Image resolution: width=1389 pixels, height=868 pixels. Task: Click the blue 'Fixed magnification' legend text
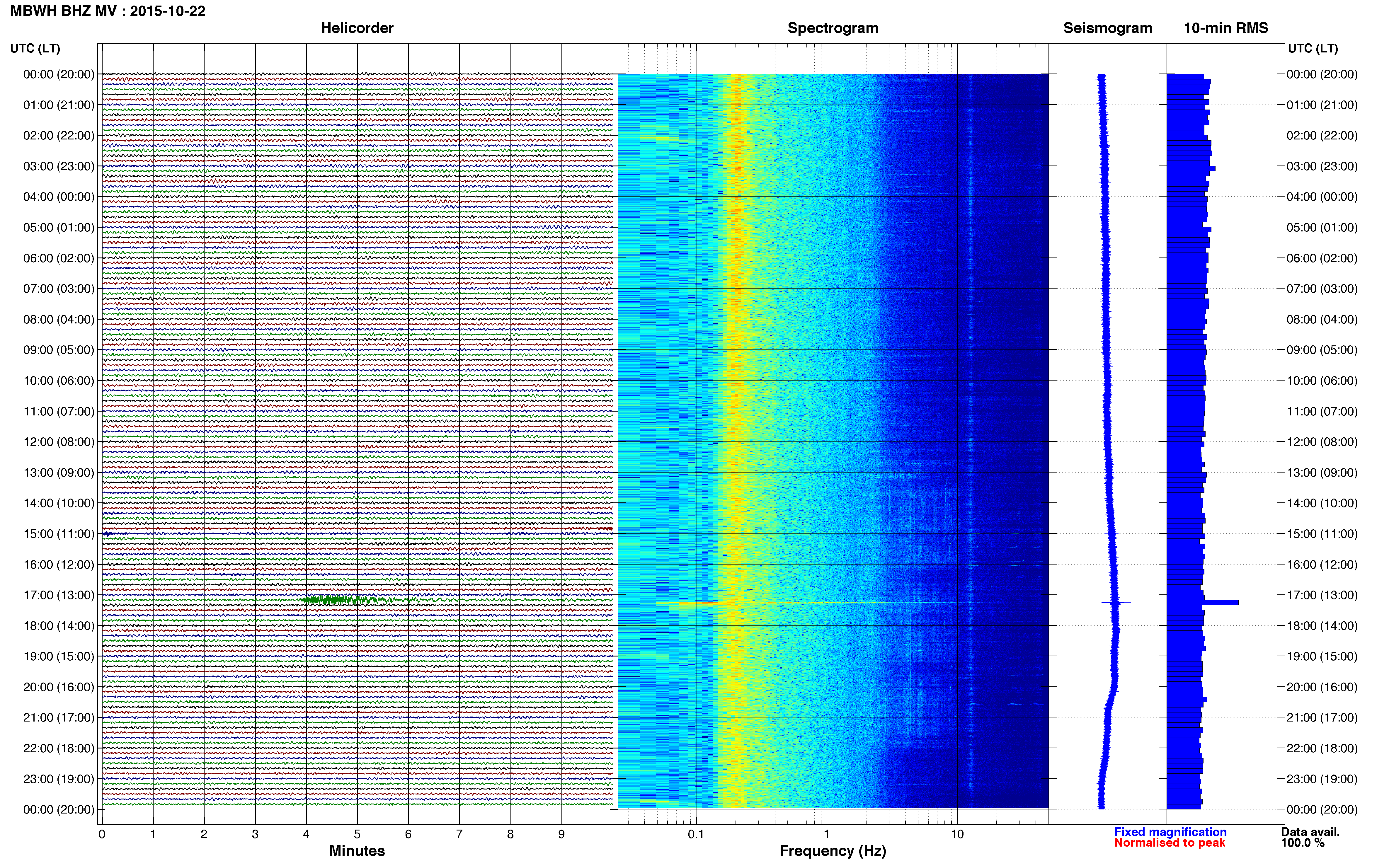(x=1170, y=832)
